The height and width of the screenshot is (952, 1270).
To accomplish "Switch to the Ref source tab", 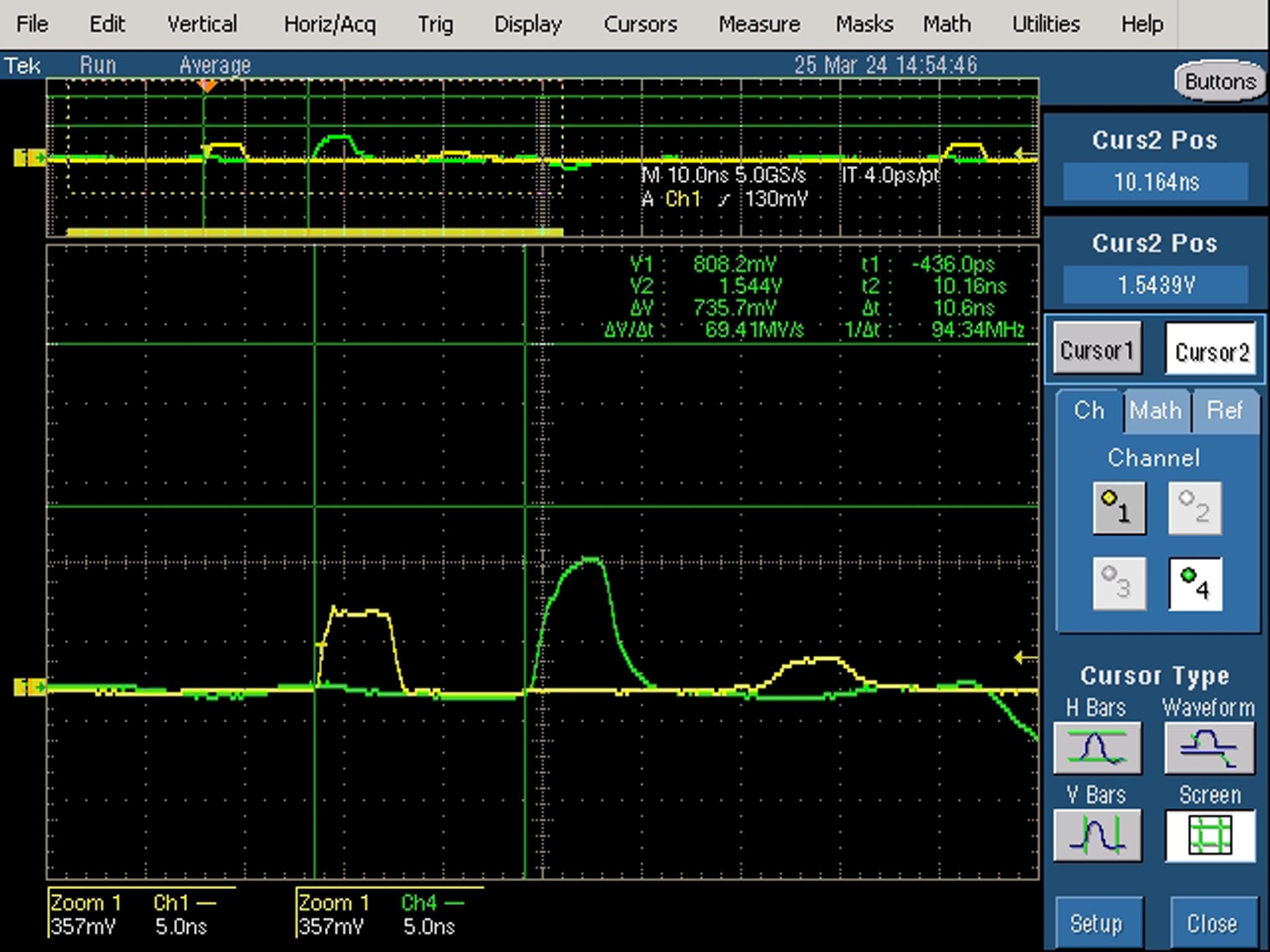I will [x=1225, y=411].
